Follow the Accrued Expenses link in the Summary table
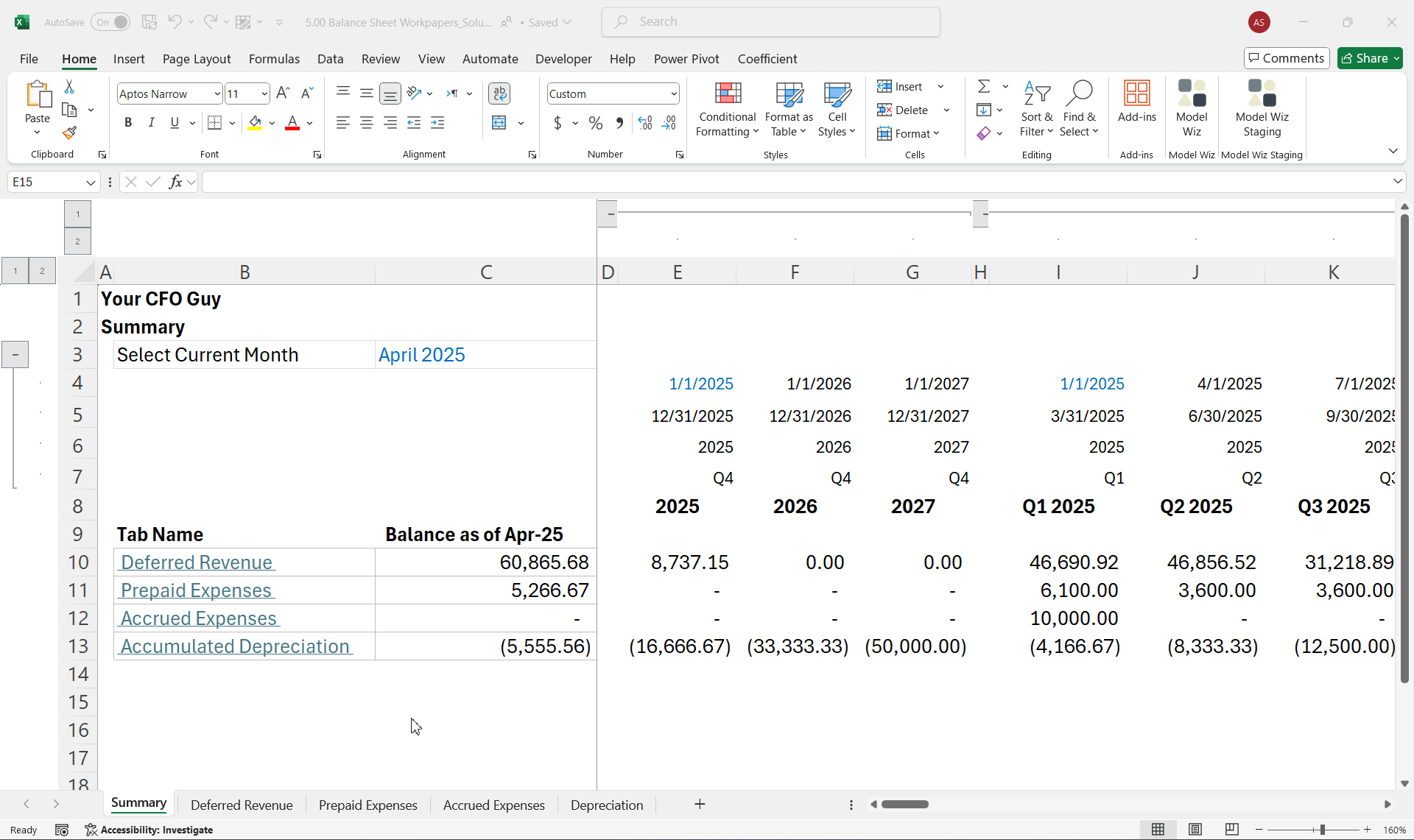This screenshot has height=840, width=1414. (199, 618)
